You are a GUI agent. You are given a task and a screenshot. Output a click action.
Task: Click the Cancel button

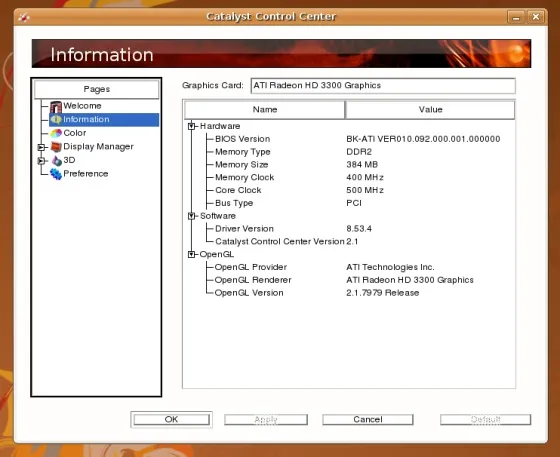click(368, 419)
